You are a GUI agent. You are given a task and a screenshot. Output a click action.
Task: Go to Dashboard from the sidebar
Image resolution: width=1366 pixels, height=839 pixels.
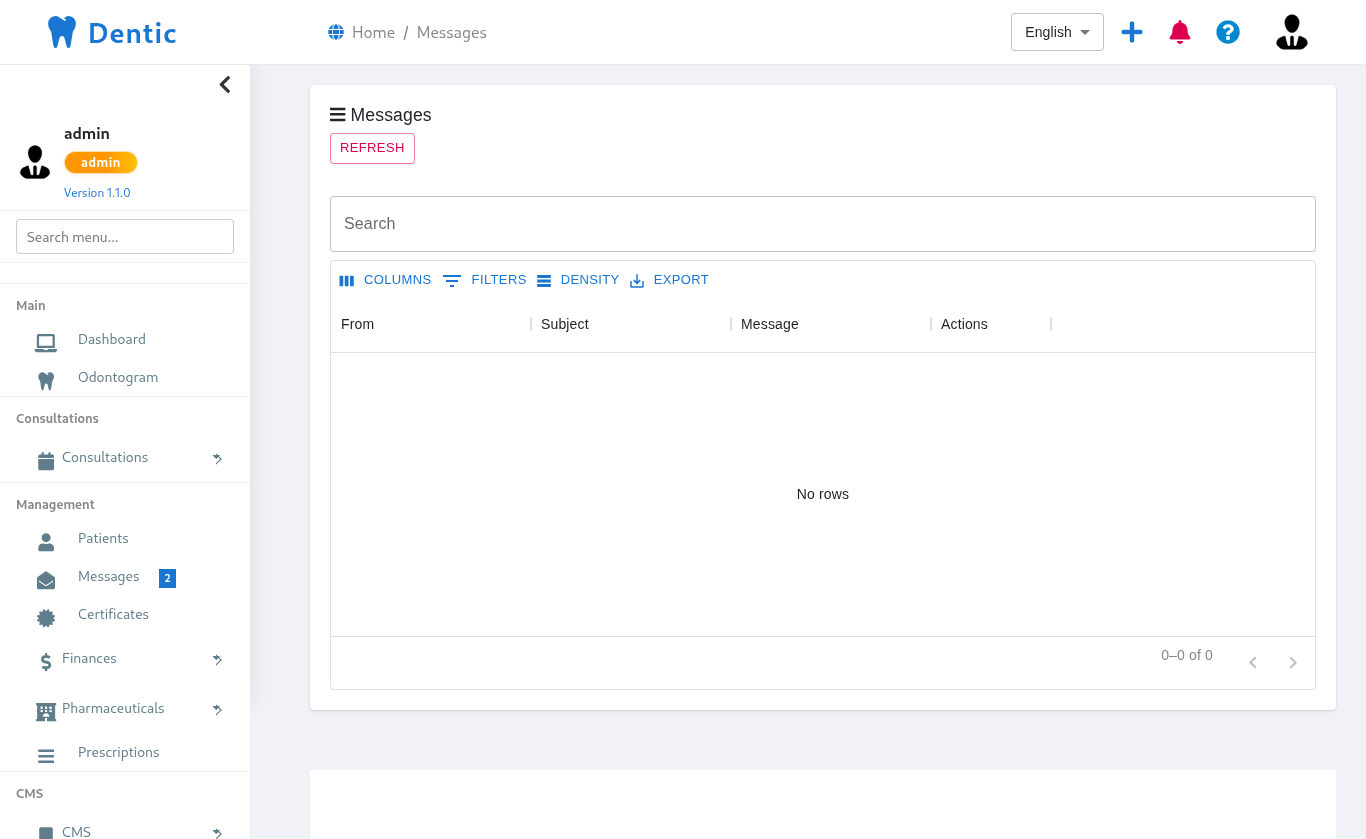[x=111, y=339]
